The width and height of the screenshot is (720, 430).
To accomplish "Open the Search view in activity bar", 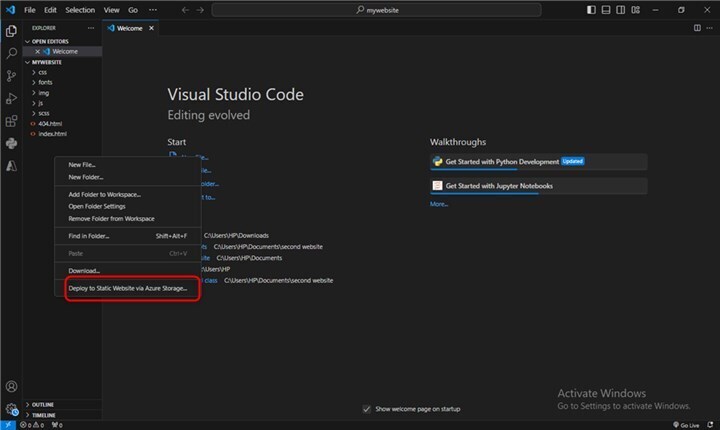I will [x=12, y=53].
